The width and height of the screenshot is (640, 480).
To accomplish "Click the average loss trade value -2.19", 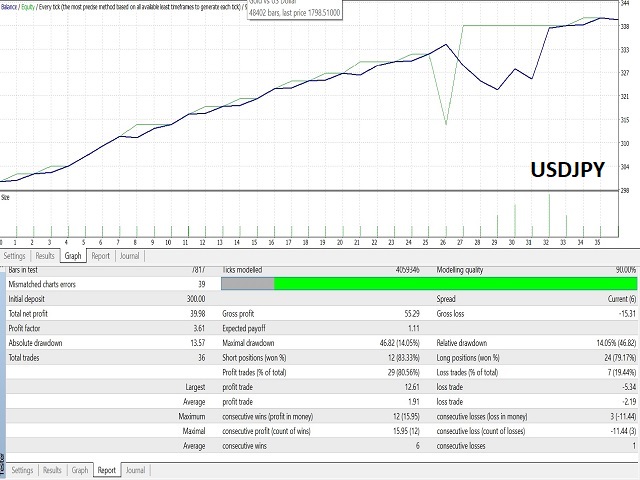I will click(x=629, y=402).
